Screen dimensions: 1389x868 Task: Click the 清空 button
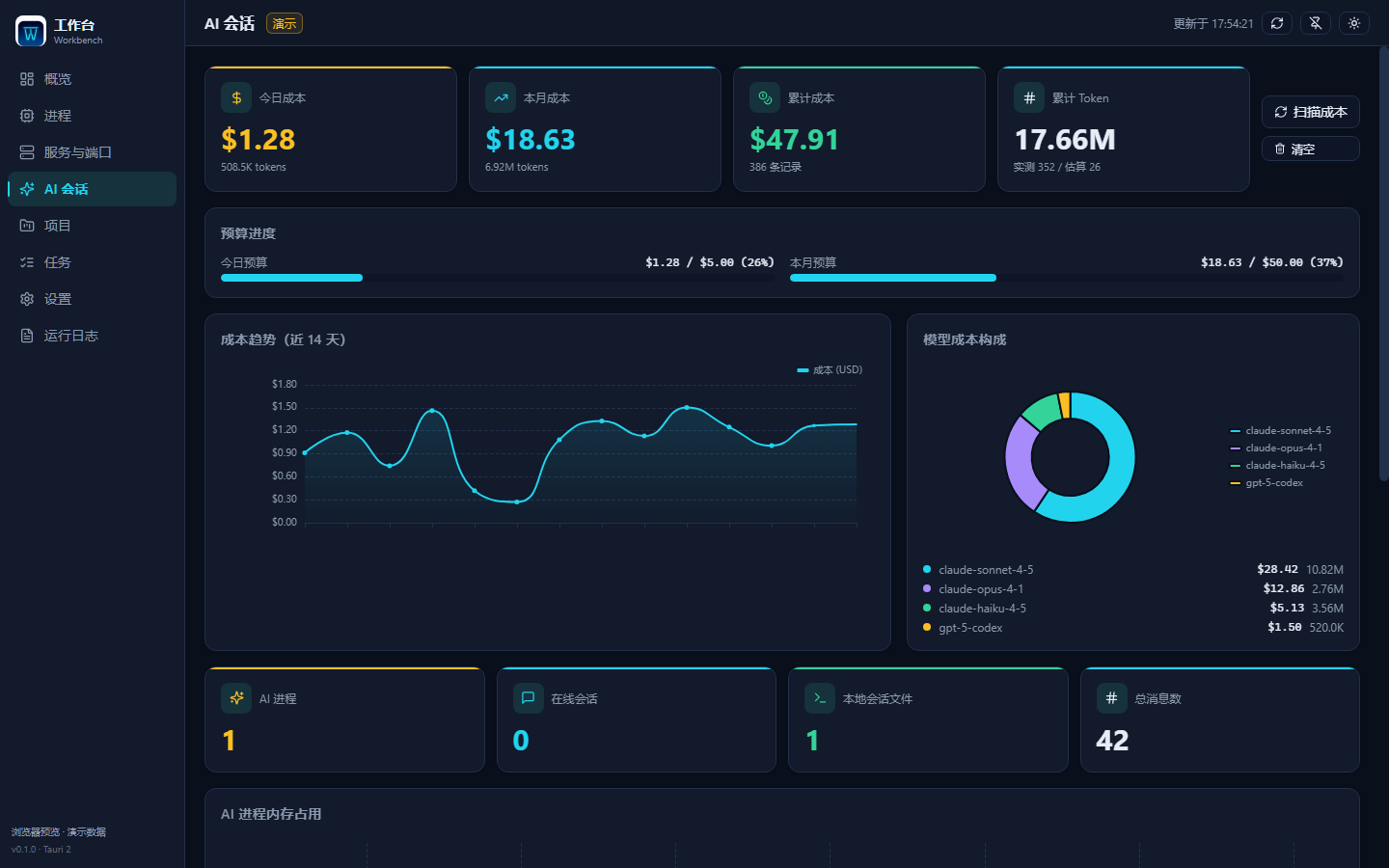click(1311, 149)
